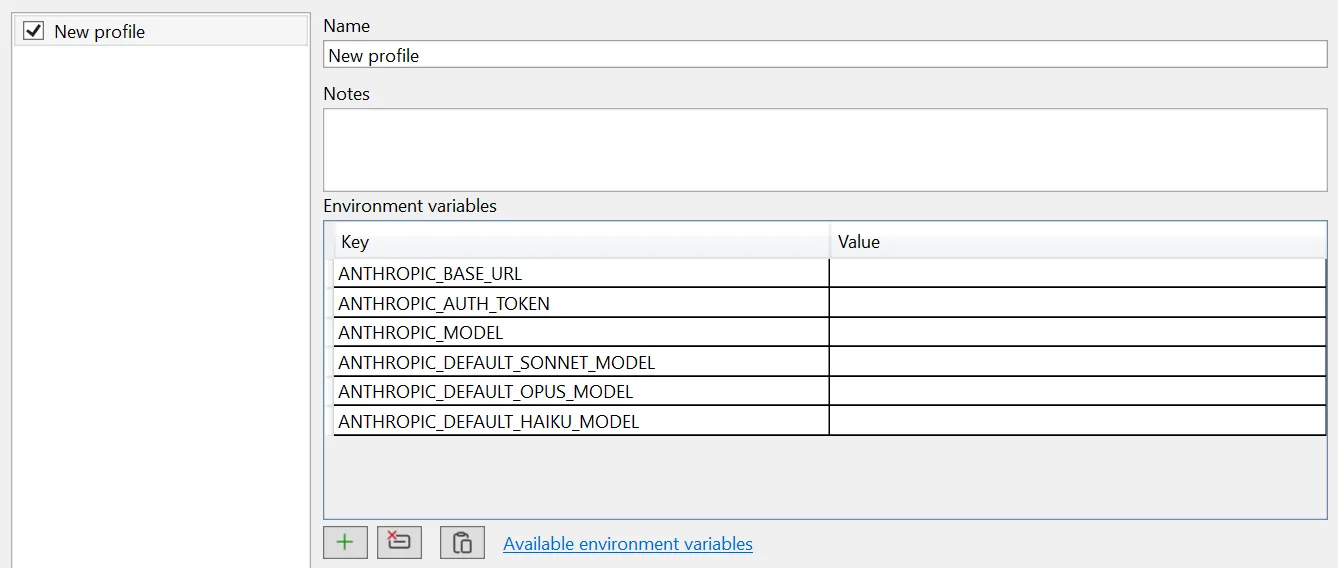Image resolution: width=1338 pixels, height=568 pixels.
Task: Select the New profile list entry
Action: [161, 31]
